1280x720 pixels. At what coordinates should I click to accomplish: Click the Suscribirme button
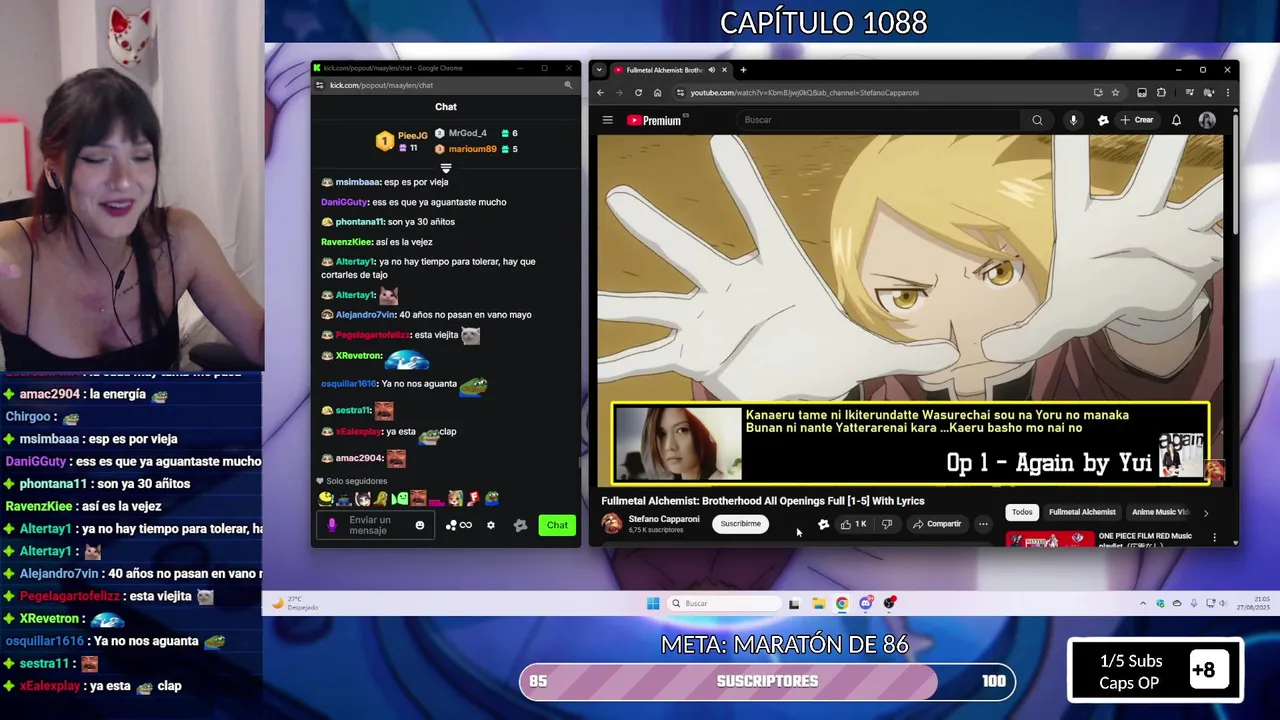coord(741,524)
